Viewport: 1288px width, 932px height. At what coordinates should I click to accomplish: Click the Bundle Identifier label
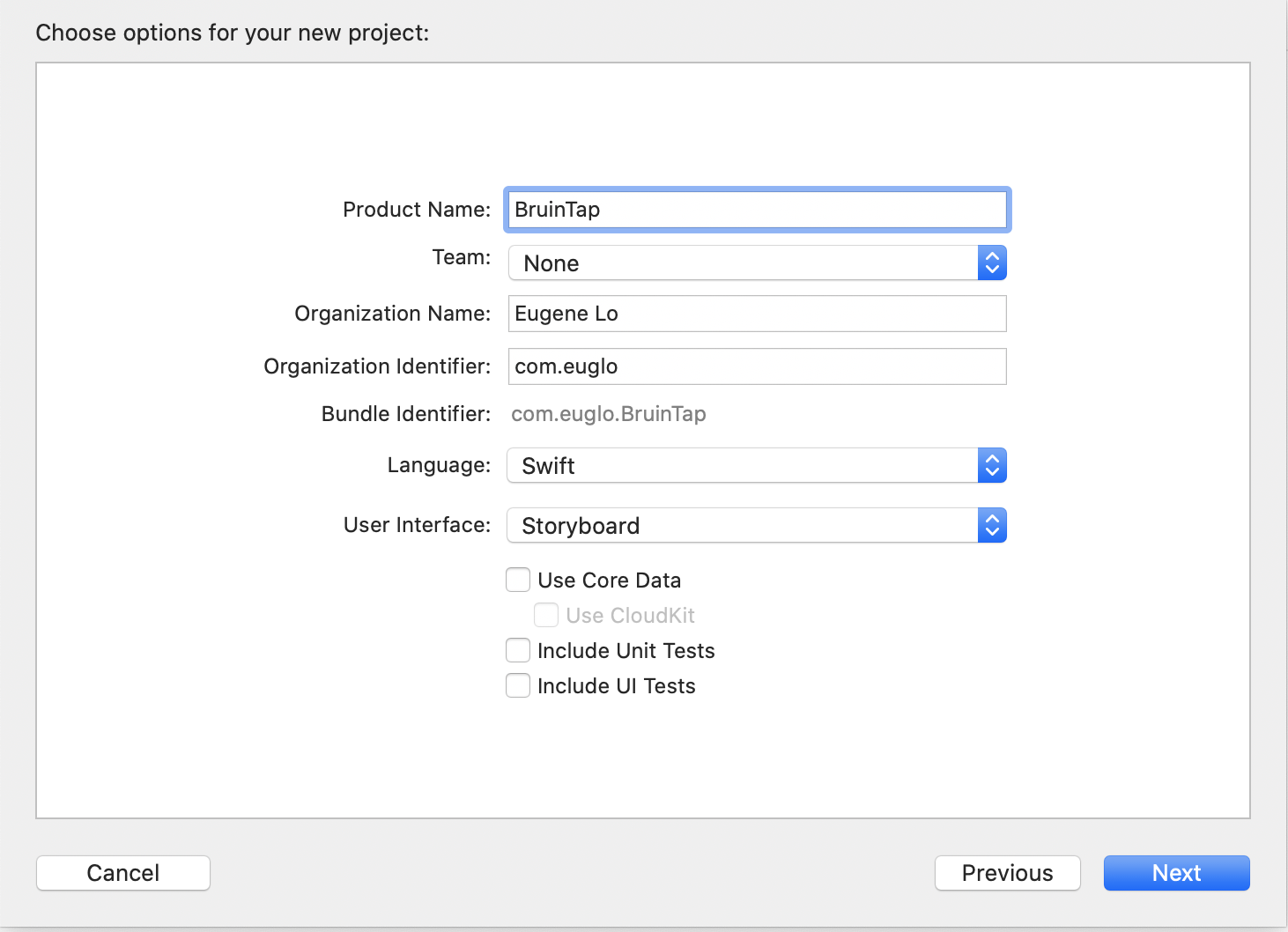click(406, 414)
